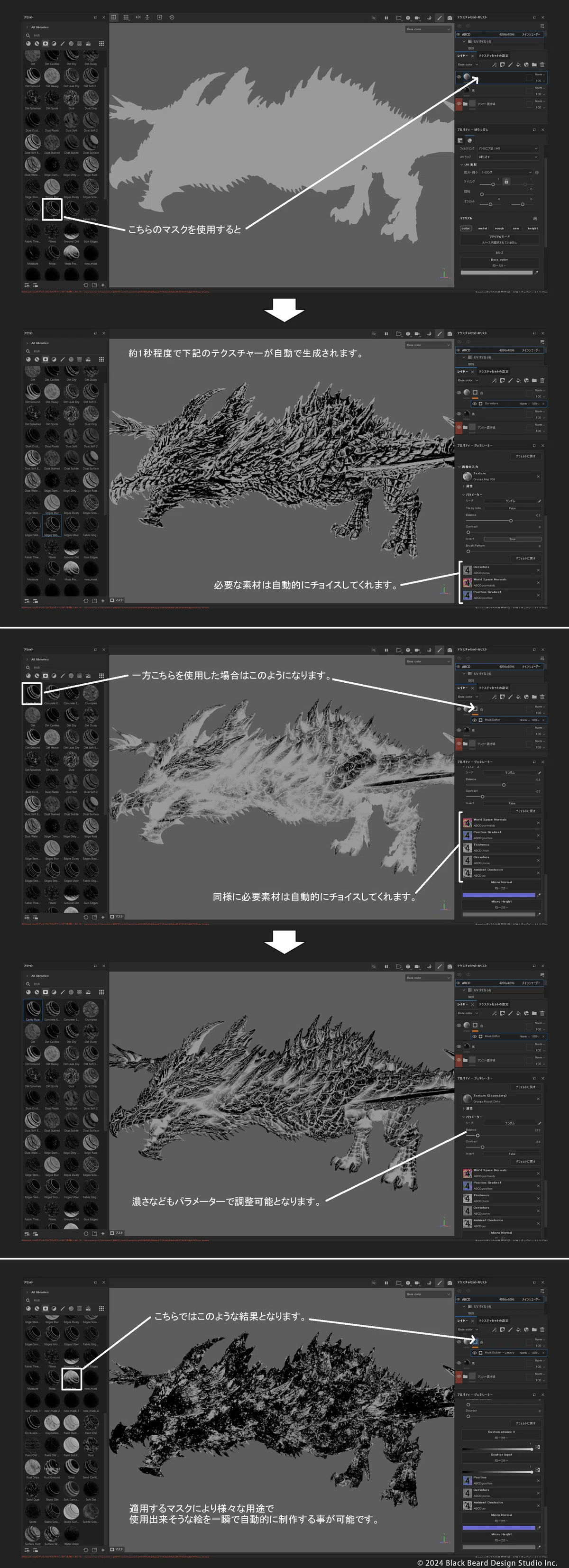Open Norm blend dropdown on Mask Builder - Legacy row
Image resolution: width=569 pixels, height=1568 pixels.
point(524,1353)
